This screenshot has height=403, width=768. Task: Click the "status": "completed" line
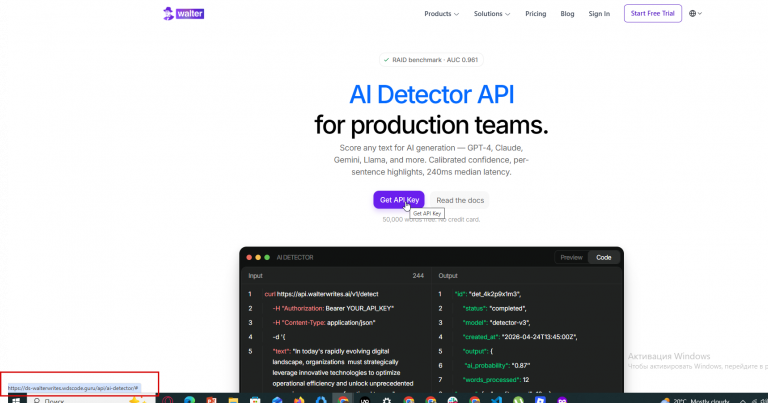click(x=494, y=308)
